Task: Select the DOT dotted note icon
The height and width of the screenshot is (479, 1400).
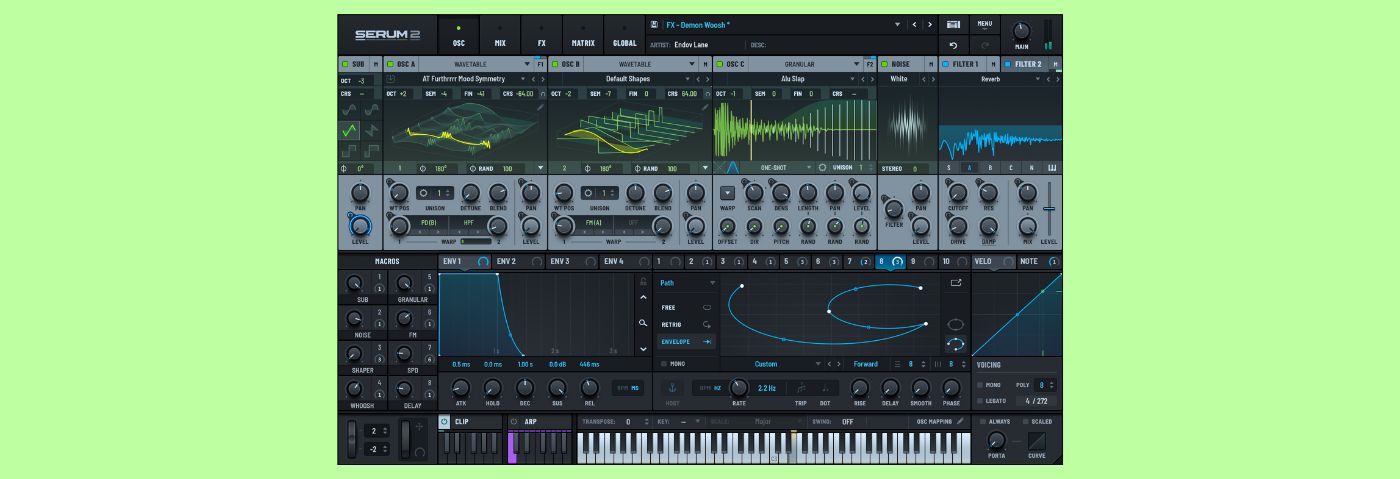Action: tap(825, 388)
